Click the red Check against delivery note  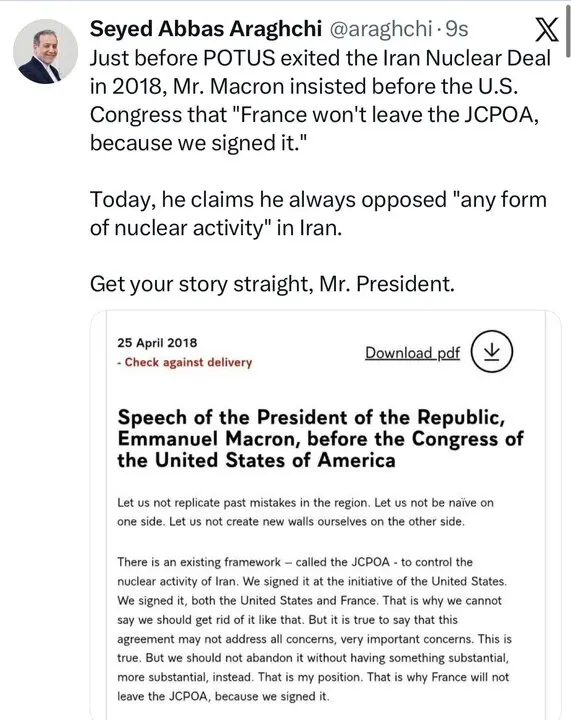click(185, 362)
